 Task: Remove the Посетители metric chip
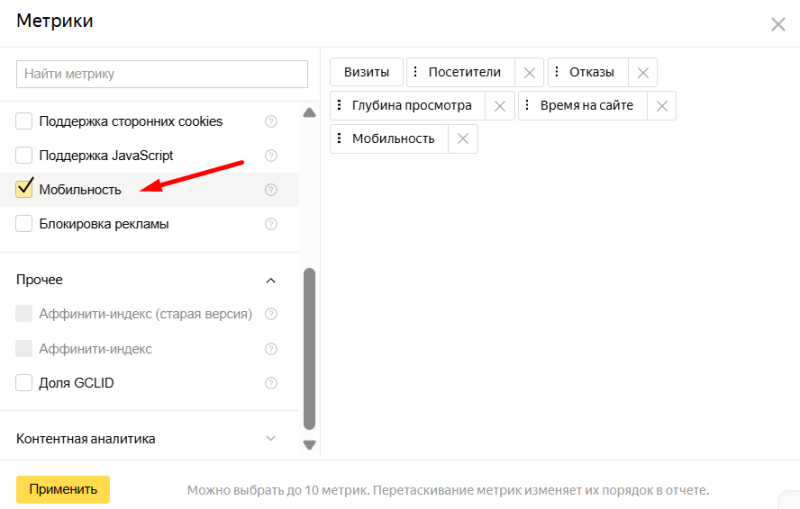pos(529,72)
